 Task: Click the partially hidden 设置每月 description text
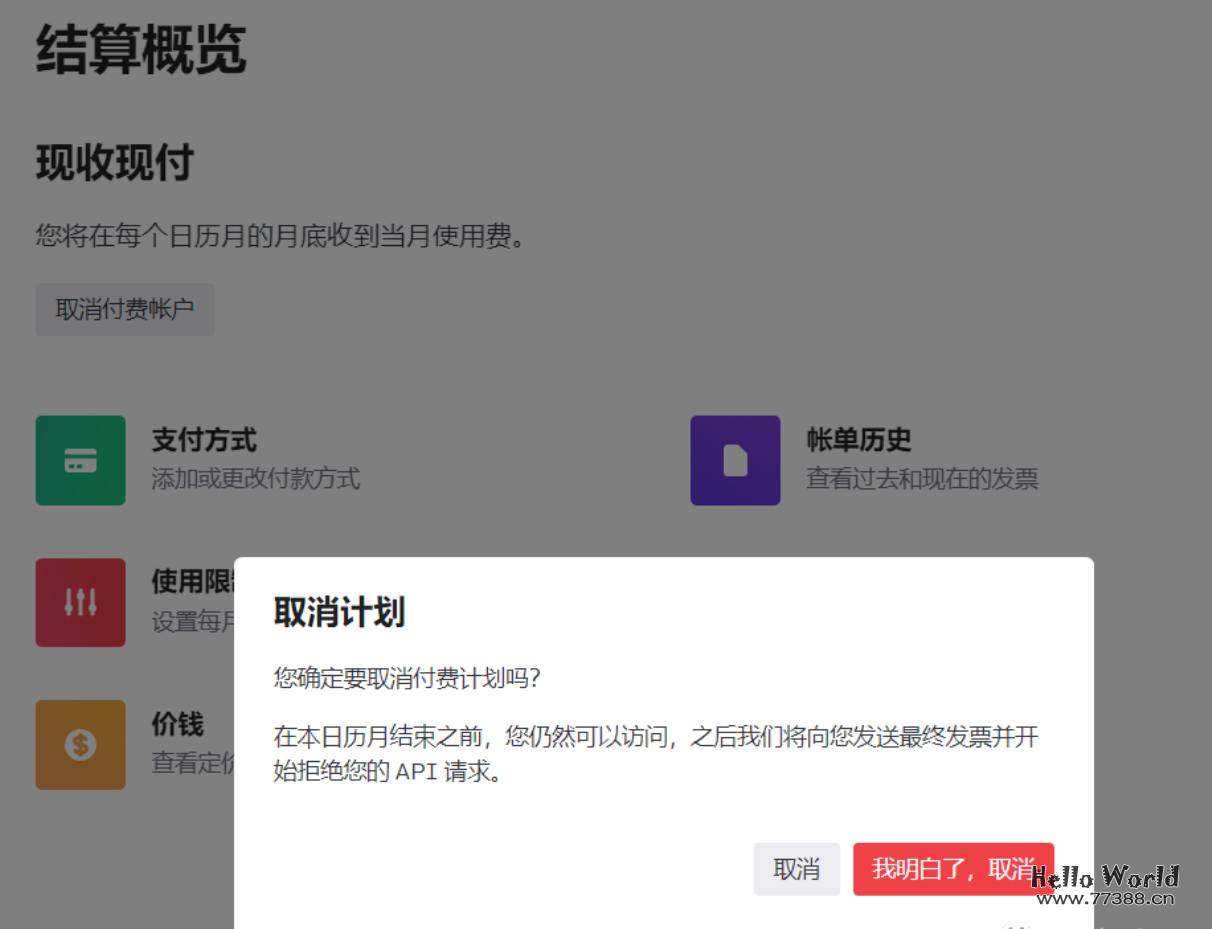pyautogui.click(x=195, y=621)
